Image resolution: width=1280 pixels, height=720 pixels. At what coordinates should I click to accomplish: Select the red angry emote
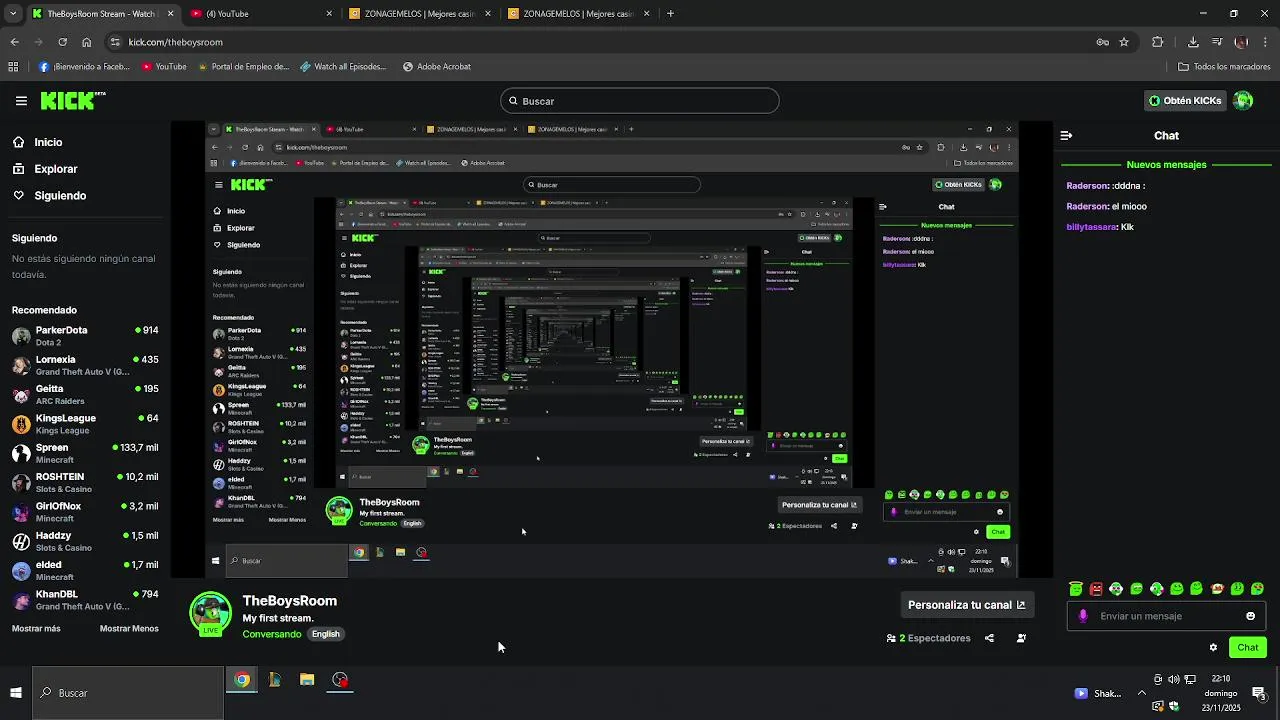click(1096, 589)
